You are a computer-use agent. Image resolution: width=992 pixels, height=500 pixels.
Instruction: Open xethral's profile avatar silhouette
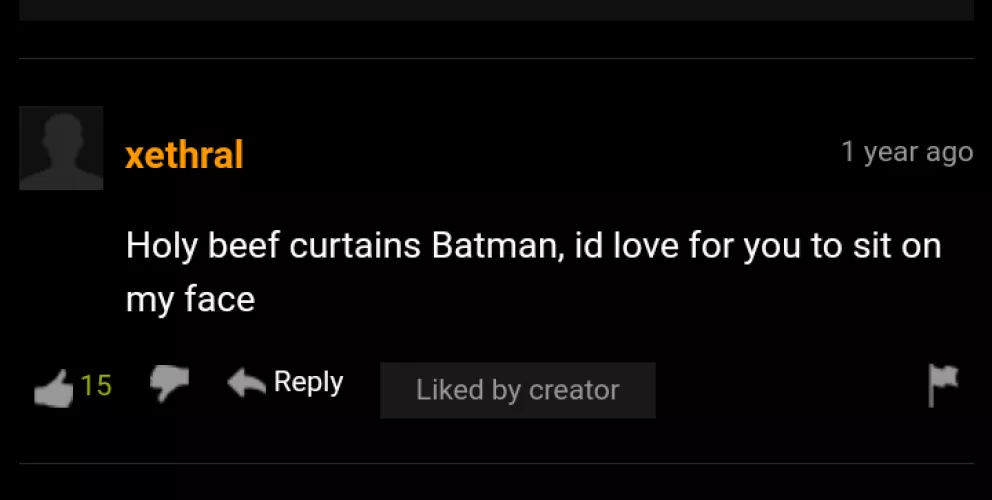61,148
